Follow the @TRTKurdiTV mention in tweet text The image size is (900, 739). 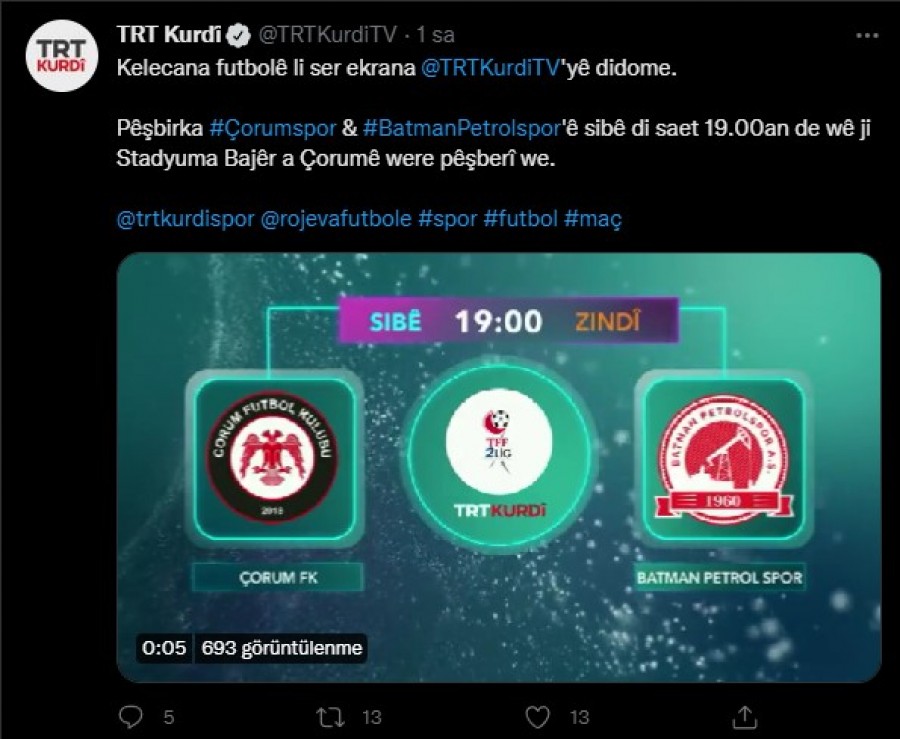(490, 68)
